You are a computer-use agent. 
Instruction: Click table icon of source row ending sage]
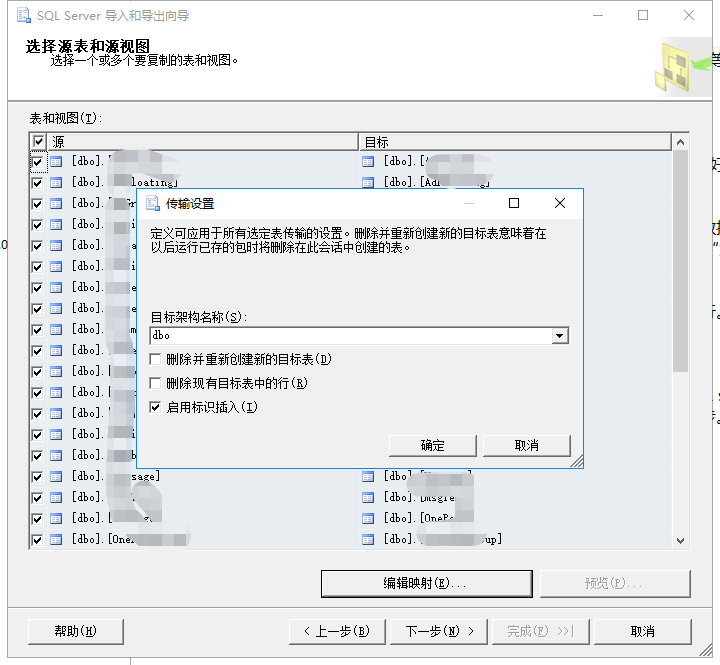pyautogui.click(x=56, y=477)
